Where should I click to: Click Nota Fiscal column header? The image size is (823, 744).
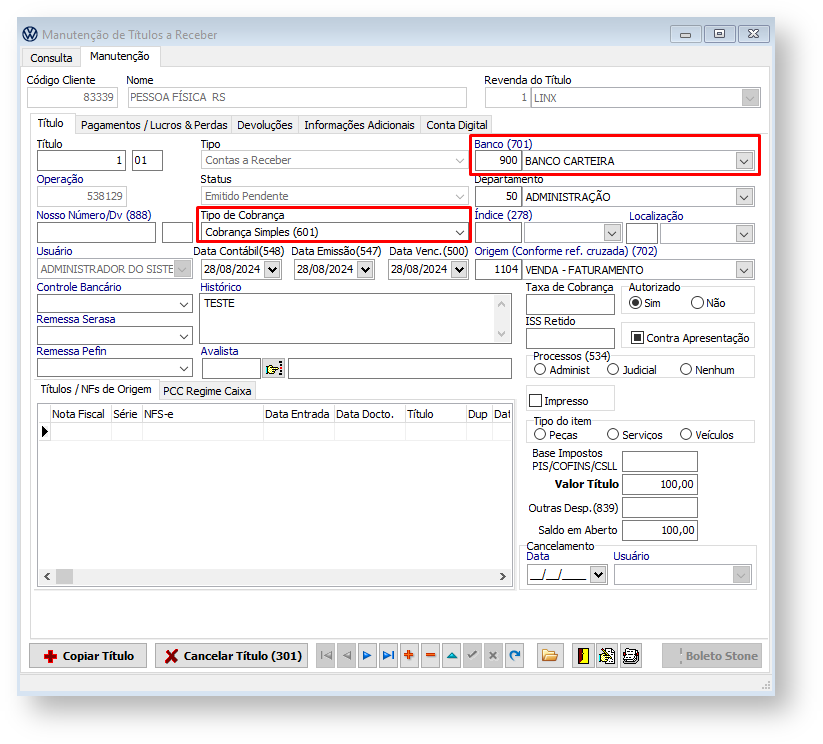78,414
